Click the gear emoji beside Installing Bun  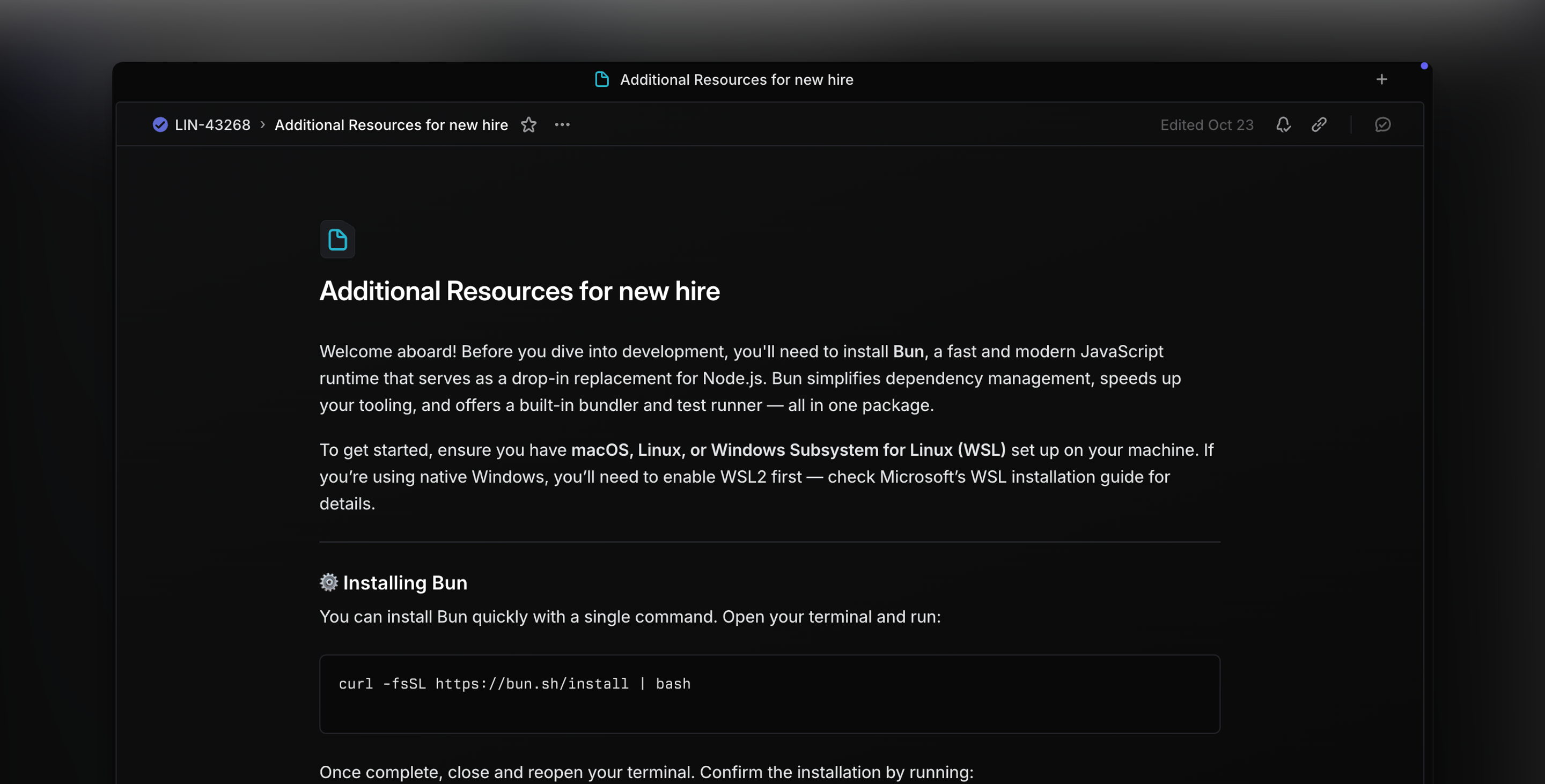329,582
